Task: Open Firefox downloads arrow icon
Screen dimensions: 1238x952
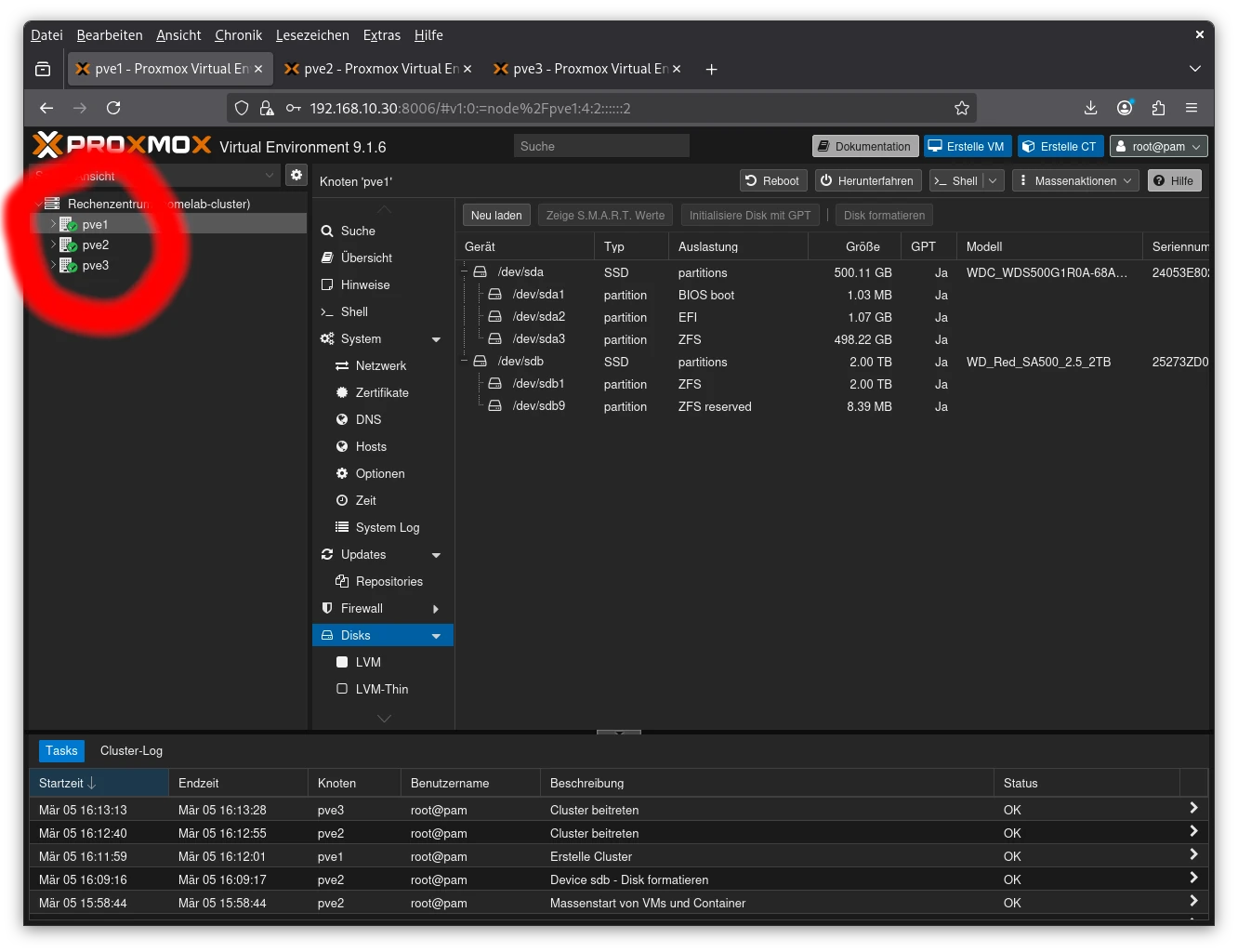Action: 1090,108
